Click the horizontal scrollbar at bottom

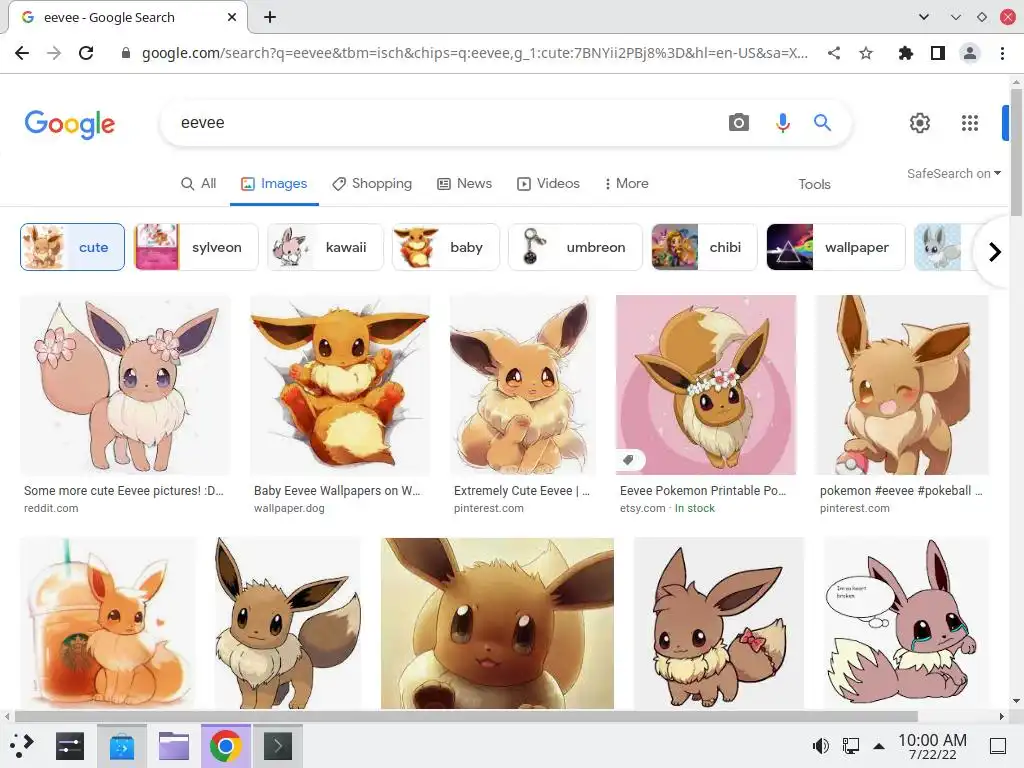pyautogui.click(x=466, y=716)
